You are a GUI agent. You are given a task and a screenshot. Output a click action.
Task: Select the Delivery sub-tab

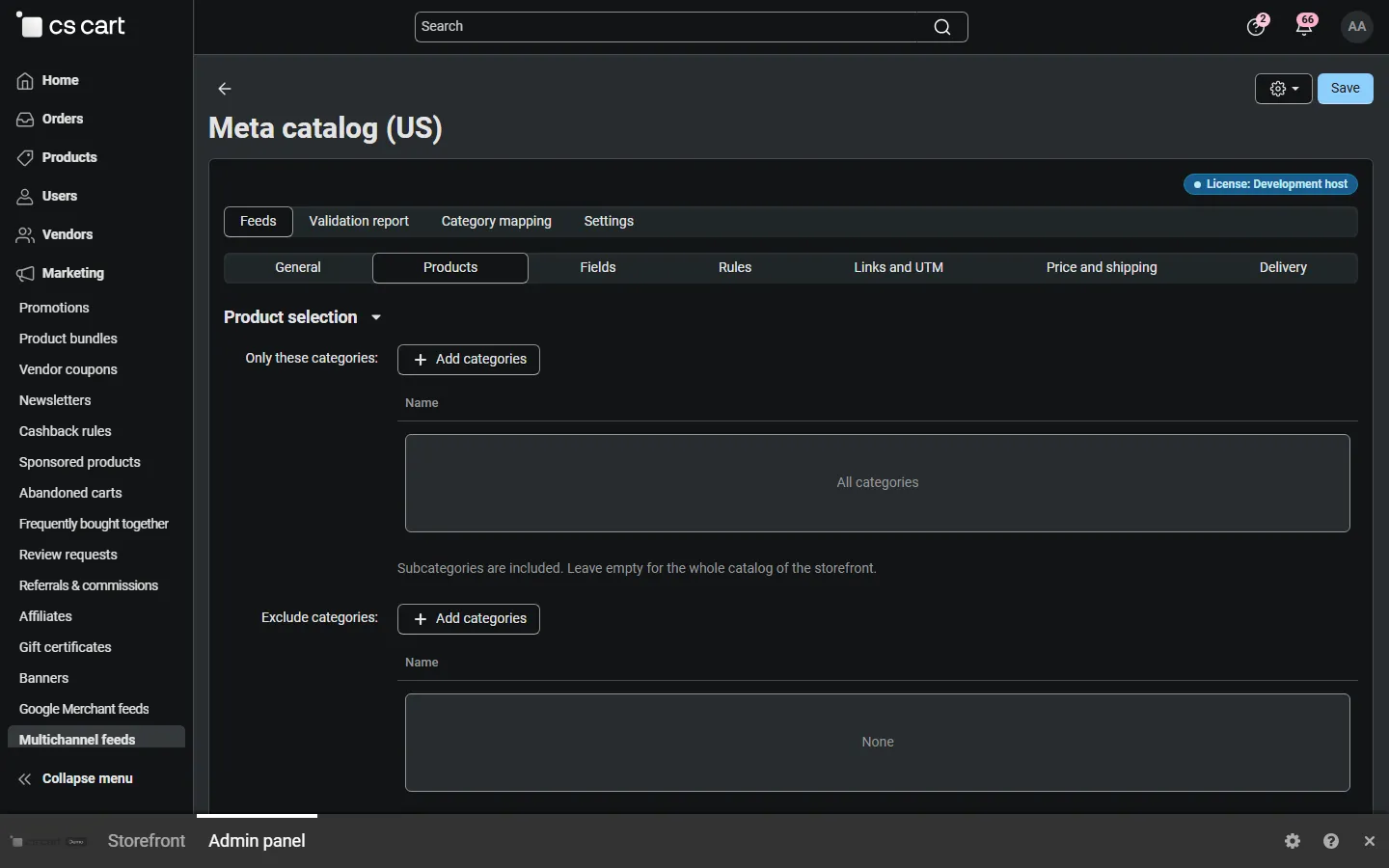tap(1284, 268)
